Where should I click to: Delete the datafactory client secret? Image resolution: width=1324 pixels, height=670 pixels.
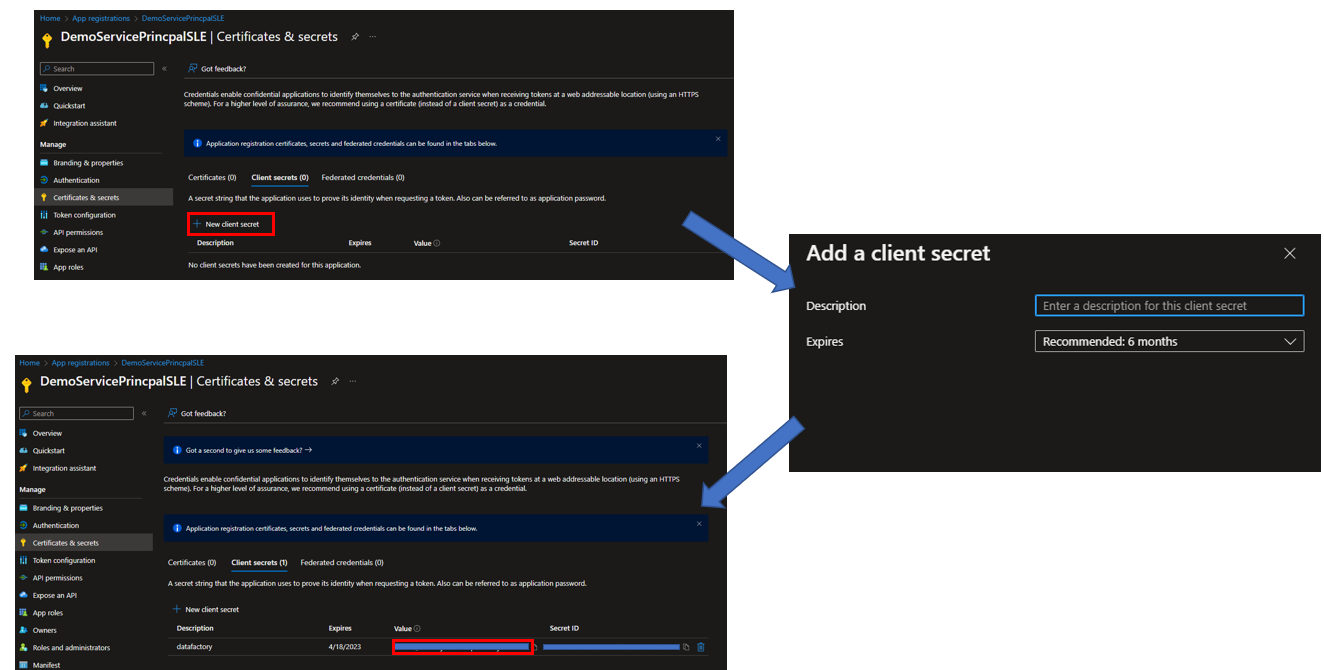700,647
